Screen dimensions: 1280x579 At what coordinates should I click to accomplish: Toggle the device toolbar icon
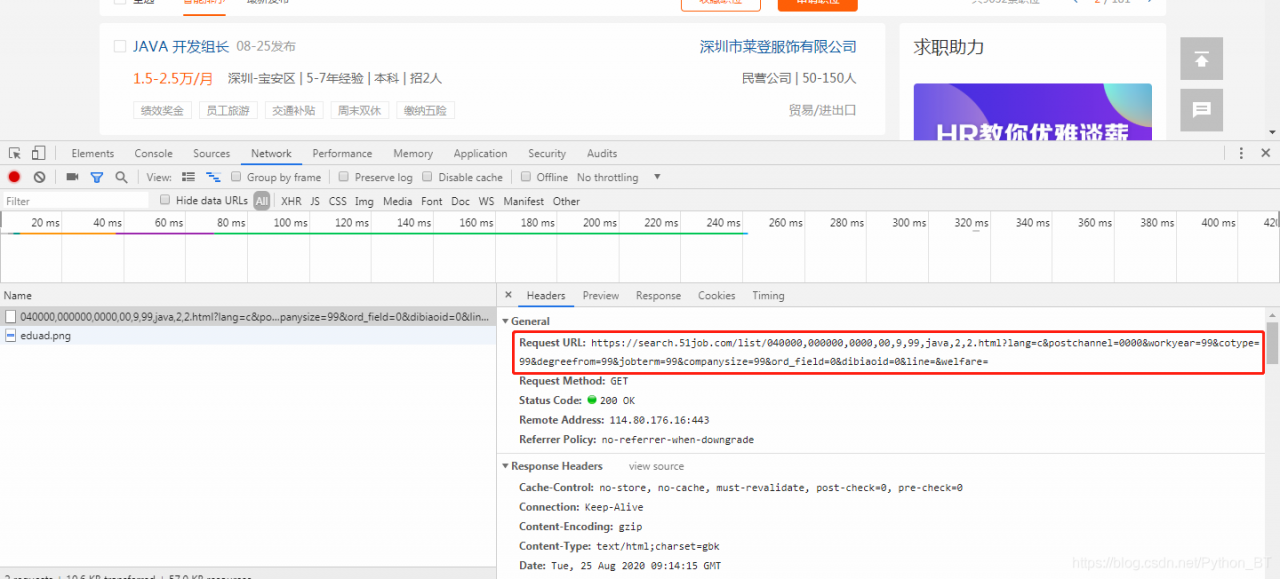click(38, 153)
